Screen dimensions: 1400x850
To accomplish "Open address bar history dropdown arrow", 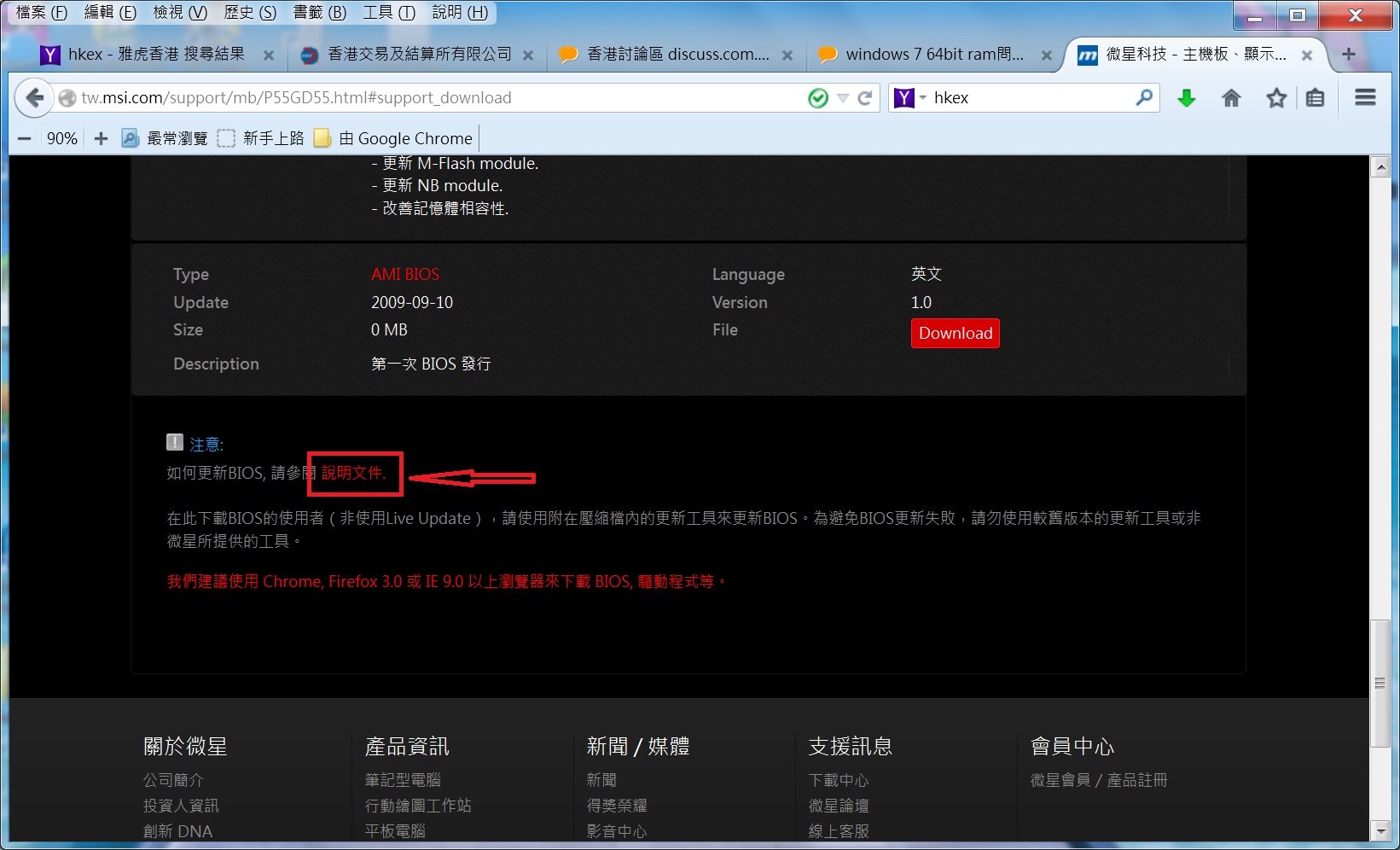I will coord(843,98).
